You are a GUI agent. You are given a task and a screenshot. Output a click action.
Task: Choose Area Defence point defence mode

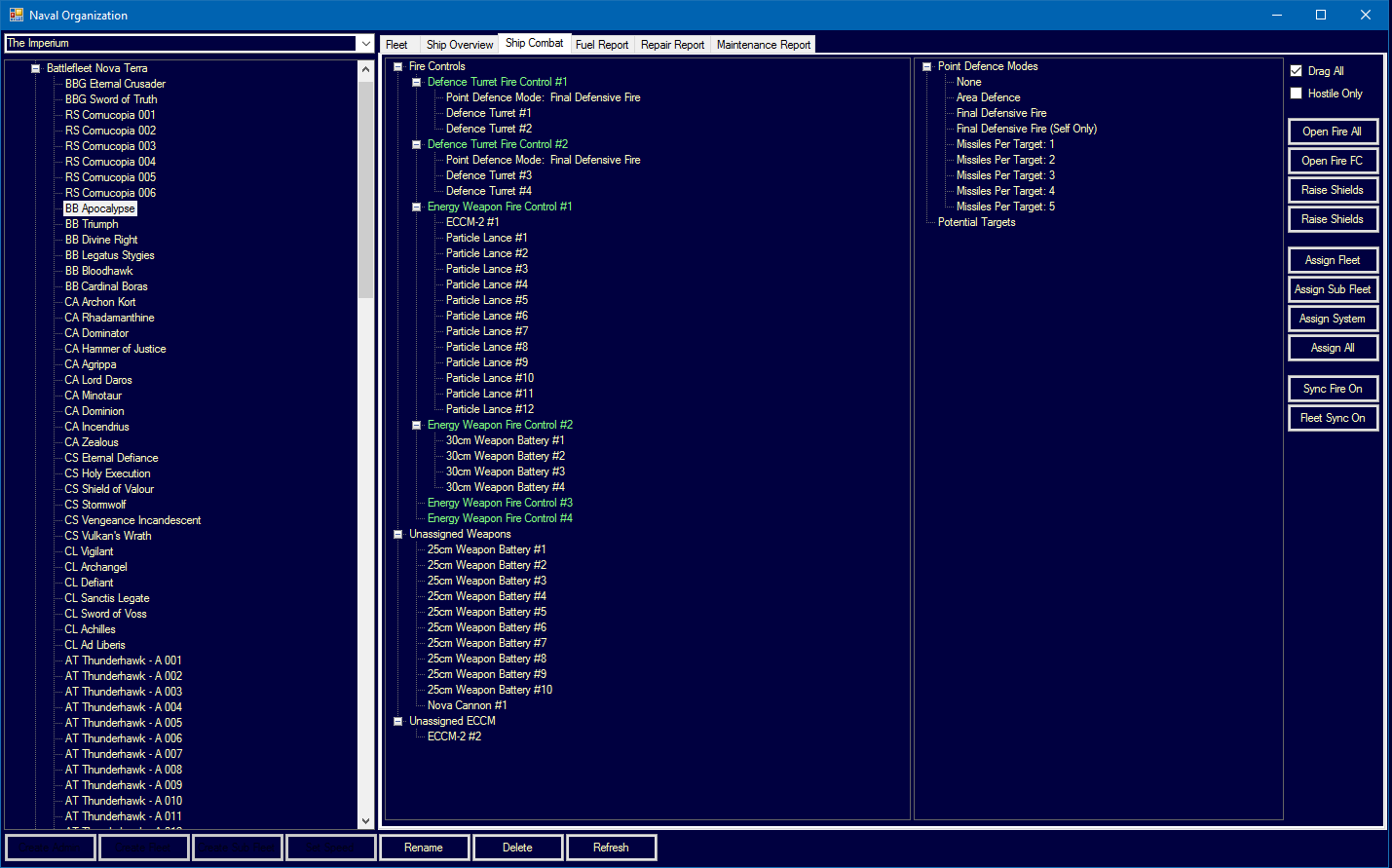(x=989, y=97)
